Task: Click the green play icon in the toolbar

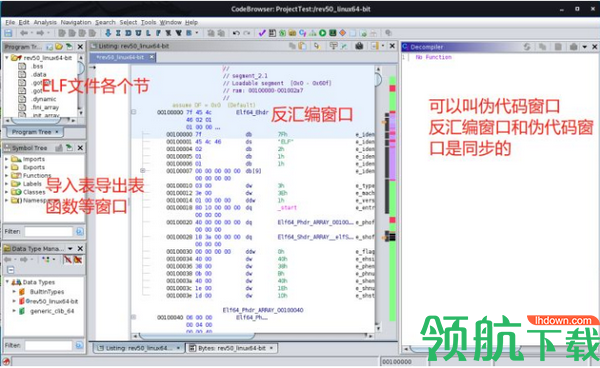Action: click(x=323, y=33)
